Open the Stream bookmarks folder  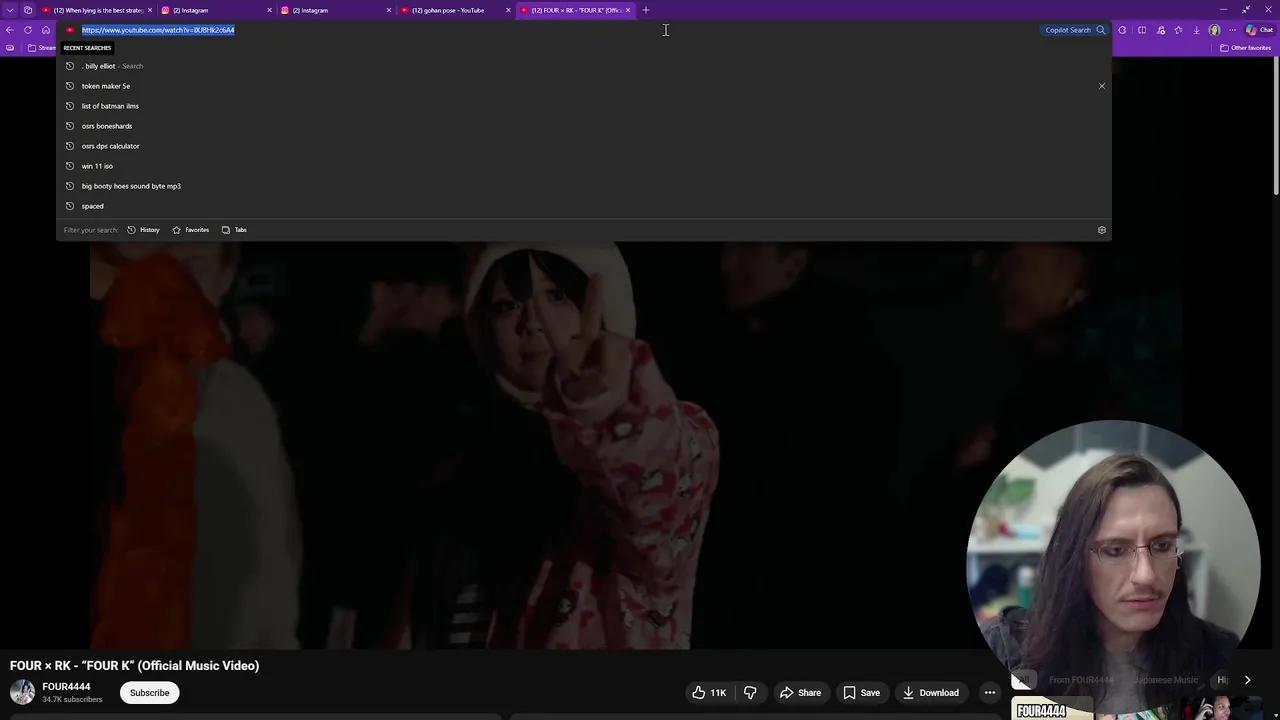pyautogui.click(x=42, y=48)
